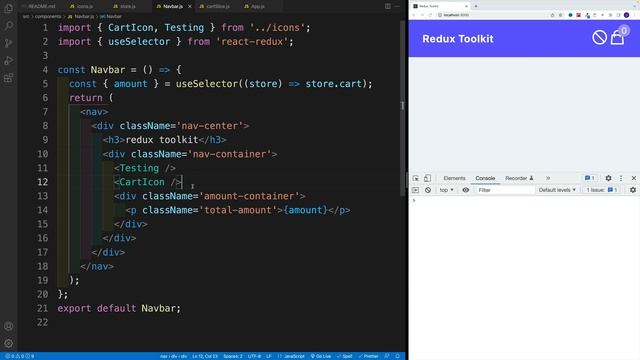Open VS Code notifications bell
This screenshot has height=360, width=640.
coord(398,356)
